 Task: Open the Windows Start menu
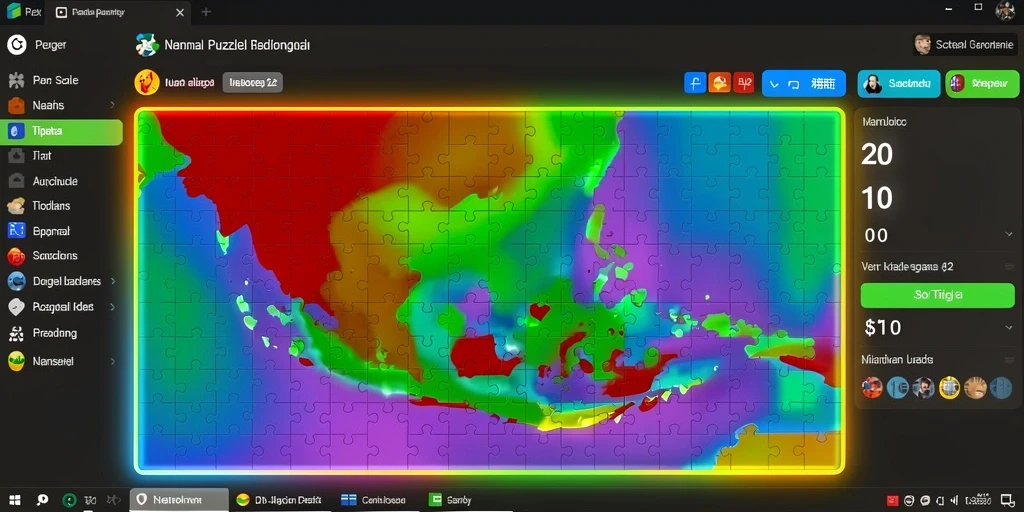(x=14, y=500)
